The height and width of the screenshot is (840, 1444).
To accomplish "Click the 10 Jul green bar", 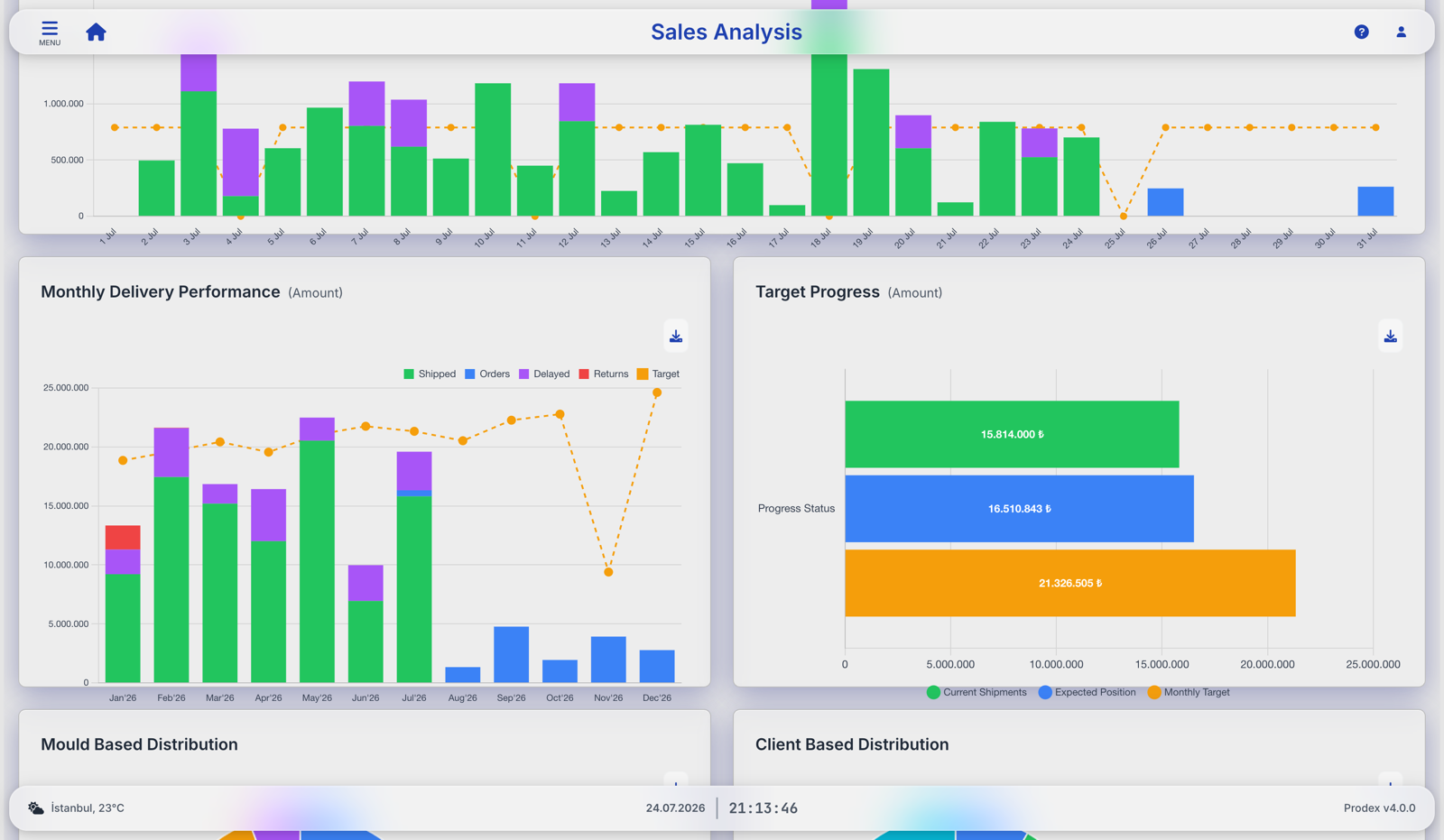I will 493,150.
